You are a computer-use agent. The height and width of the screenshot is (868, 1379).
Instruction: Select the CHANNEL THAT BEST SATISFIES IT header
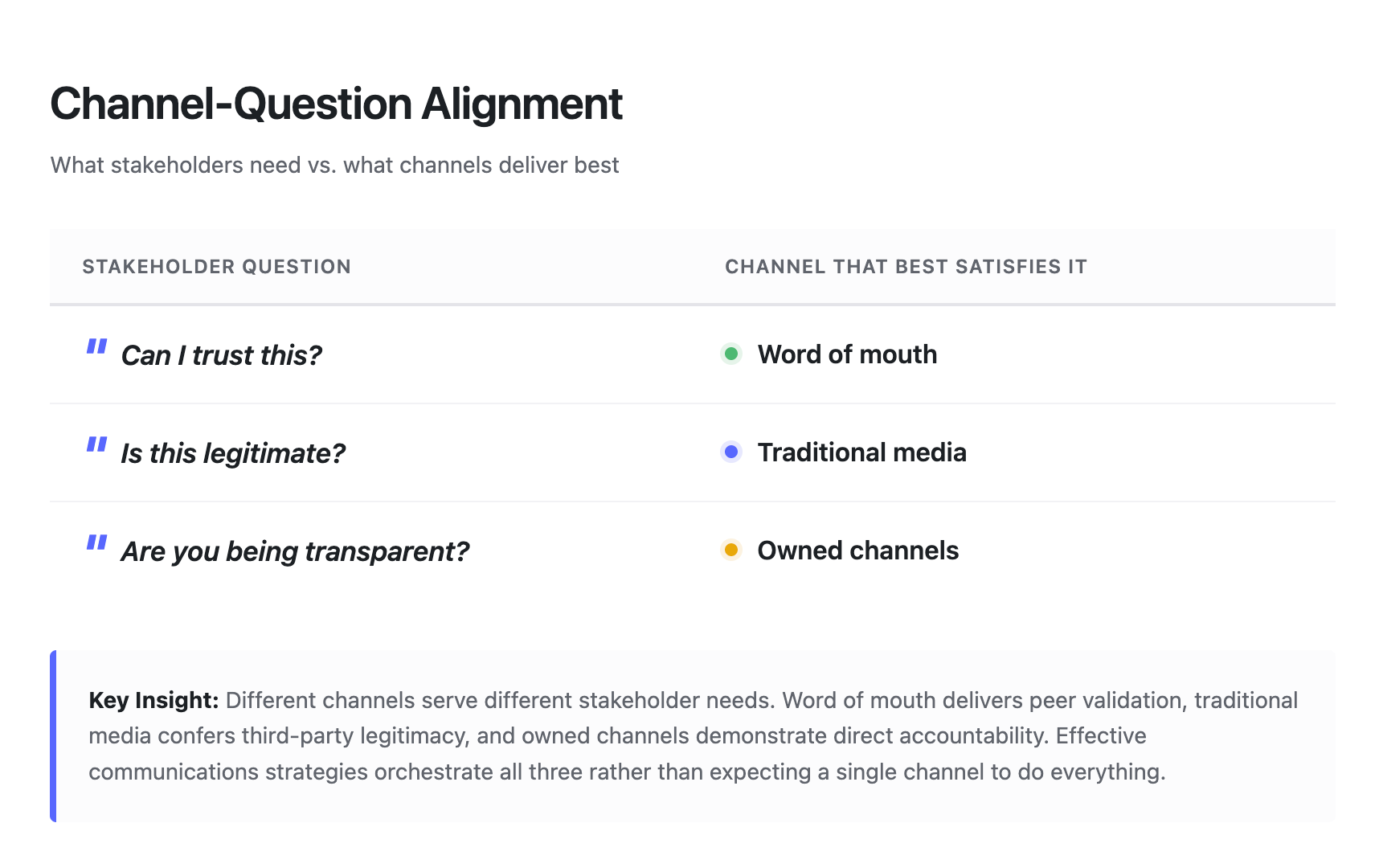pyautogui.click(x=906, y=266)
